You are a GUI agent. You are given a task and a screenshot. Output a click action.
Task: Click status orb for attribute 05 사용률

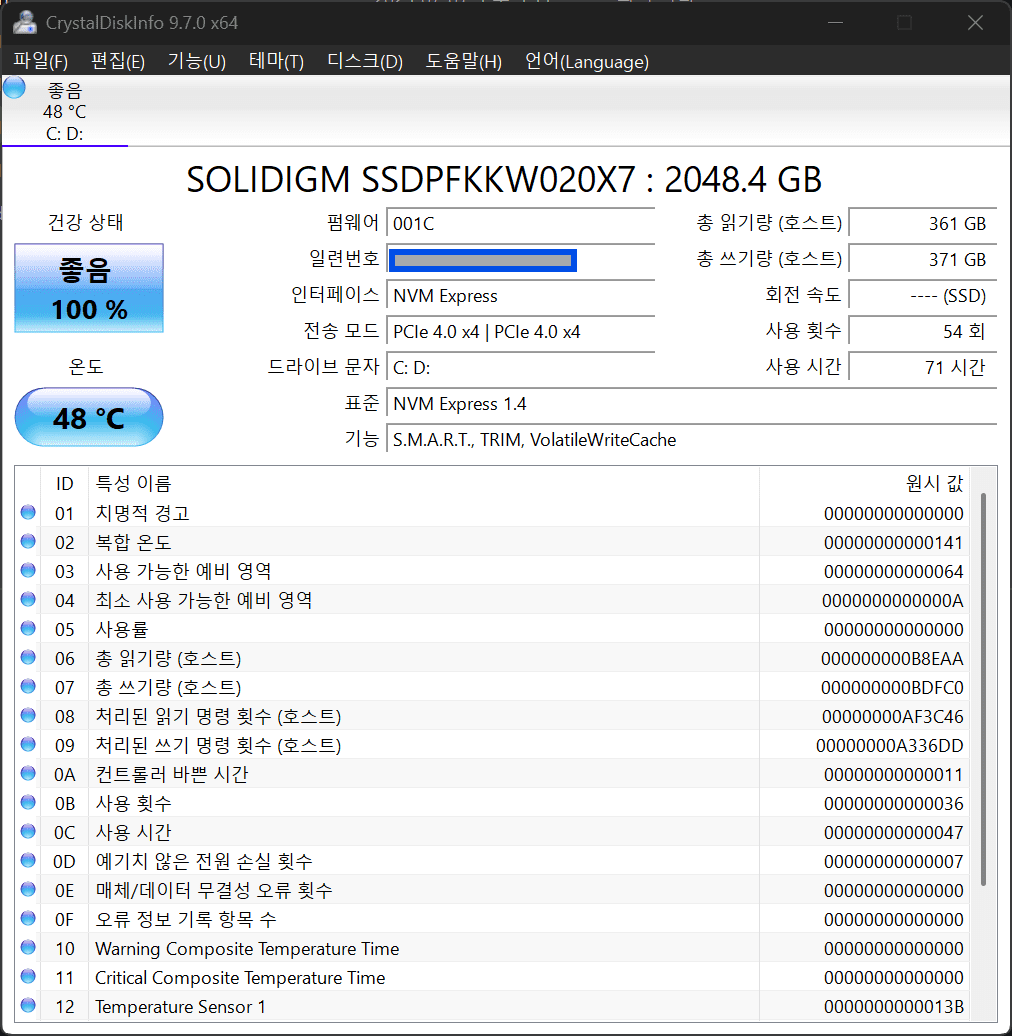pyautogui.click(x=28, y=628)
